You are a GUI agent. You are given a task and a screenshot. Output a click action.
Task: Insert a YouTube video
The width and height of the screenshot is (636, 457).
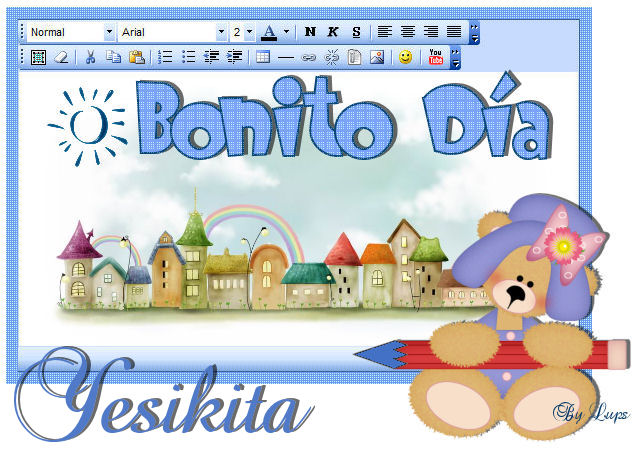tap(436, 57)
